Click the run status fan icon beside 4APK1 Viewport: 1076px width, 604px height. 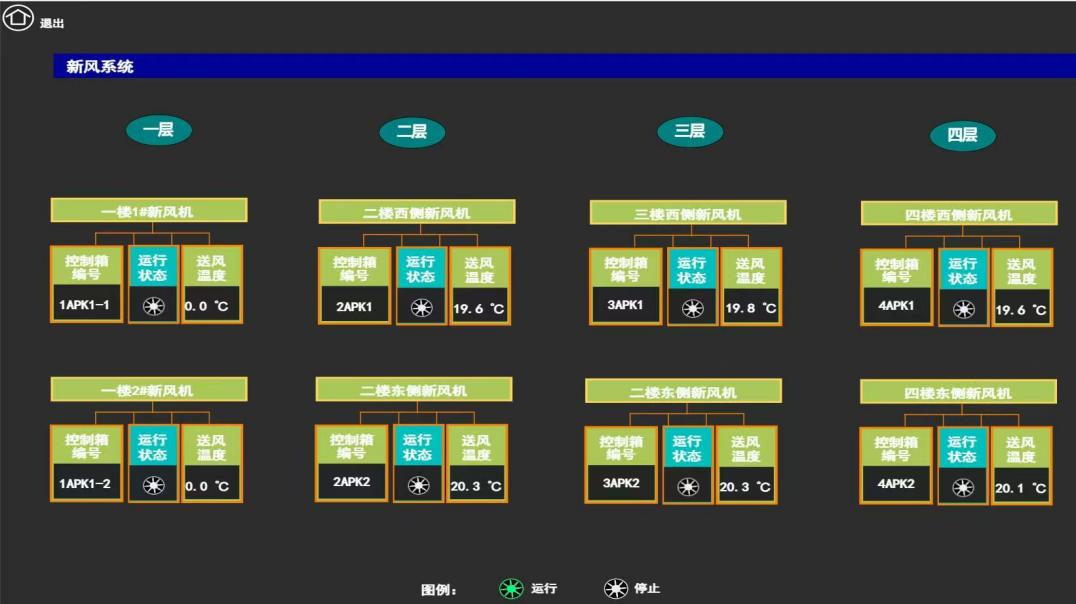point(963,310)
